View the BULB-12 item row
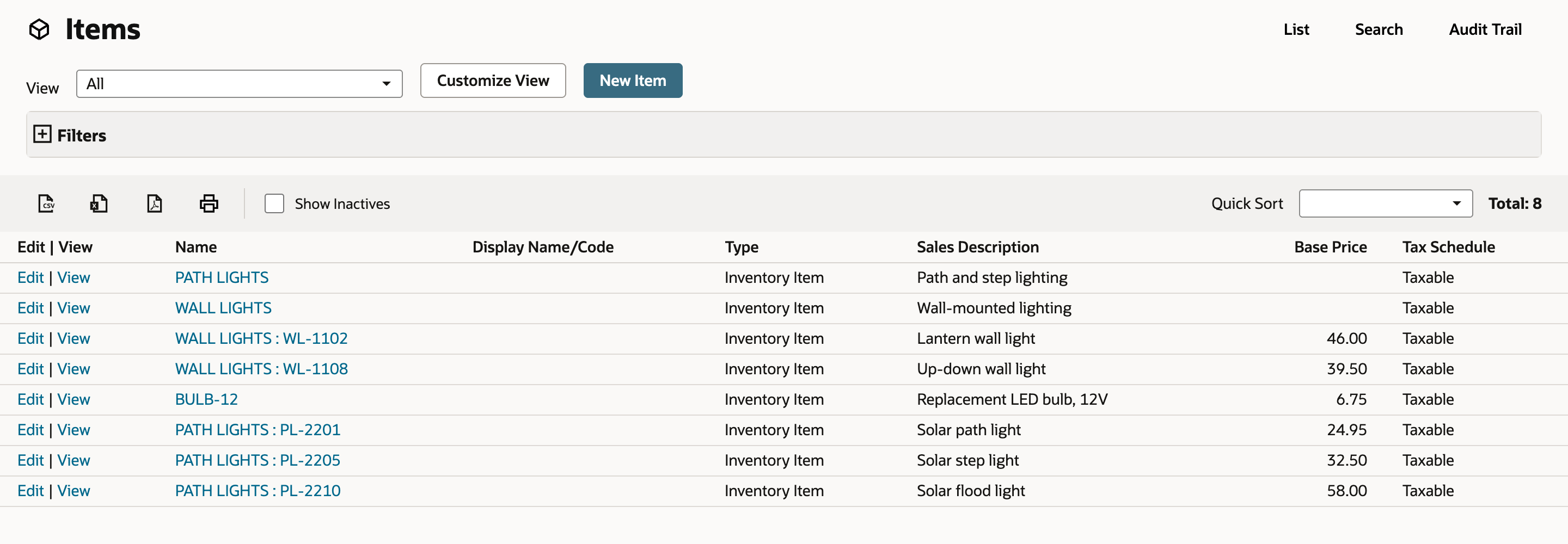The height and width of the screenshot is (544, 1568). [73, 399]
